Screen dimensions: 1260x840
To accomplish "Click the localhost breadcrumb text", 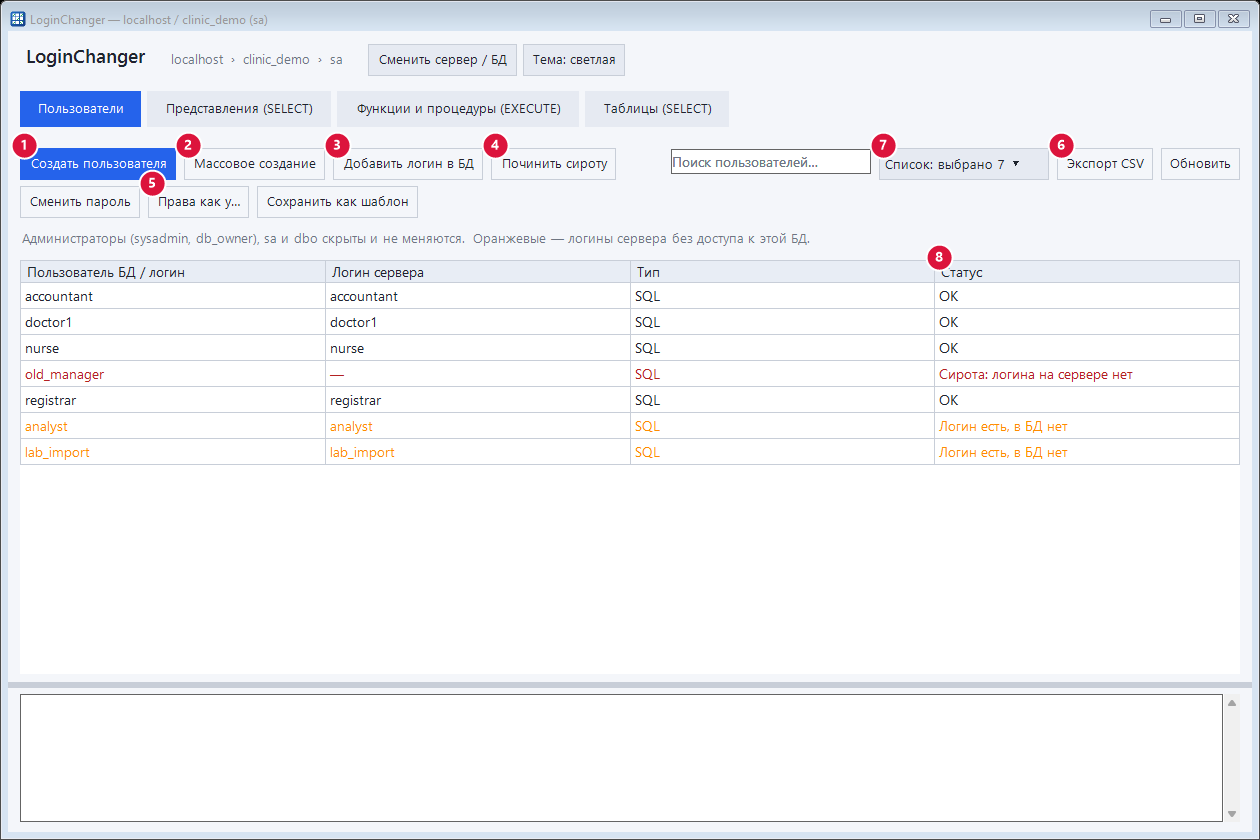I will [197, 60].
